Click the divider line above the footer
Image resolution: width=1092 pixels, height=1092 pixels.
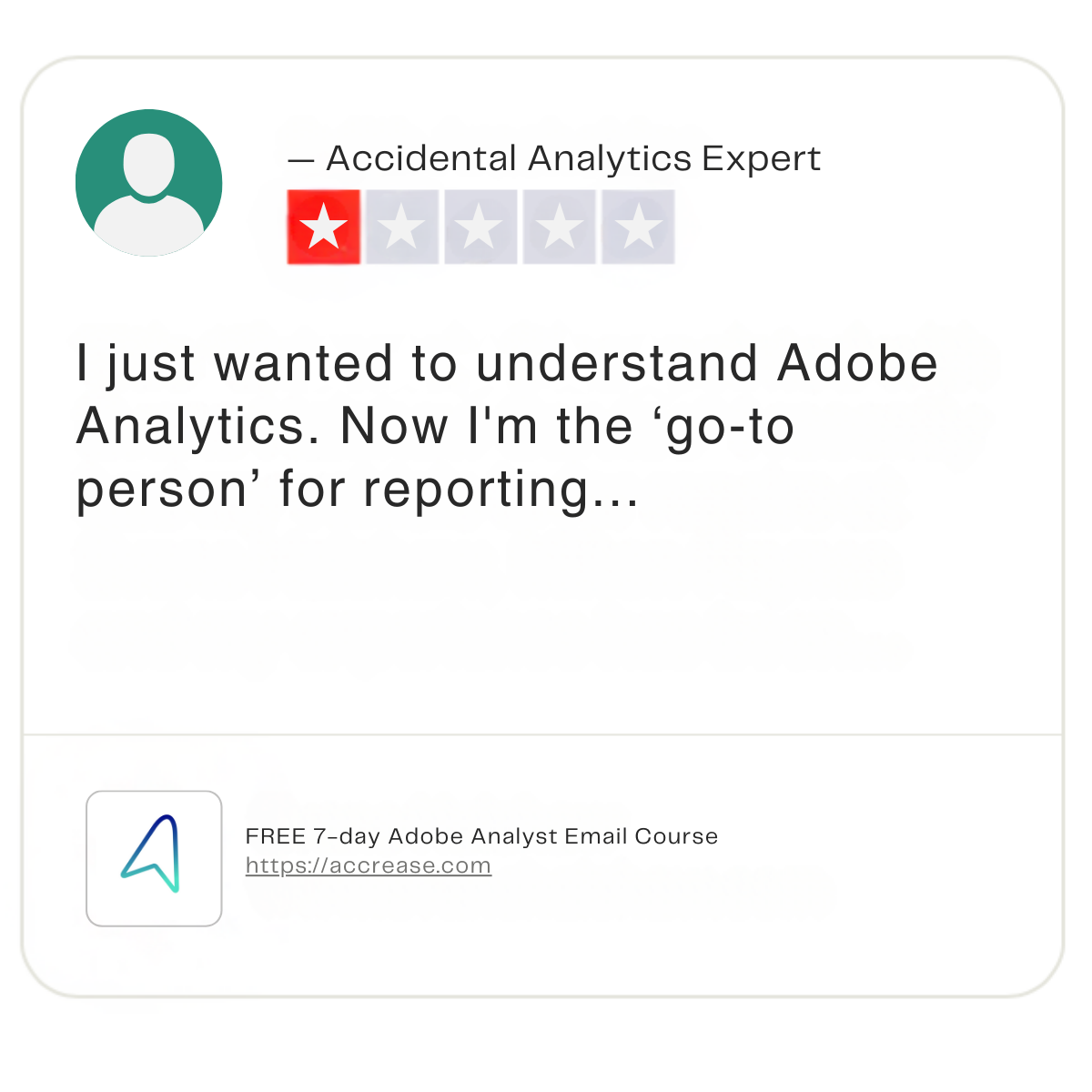click(x=542, y=733)
